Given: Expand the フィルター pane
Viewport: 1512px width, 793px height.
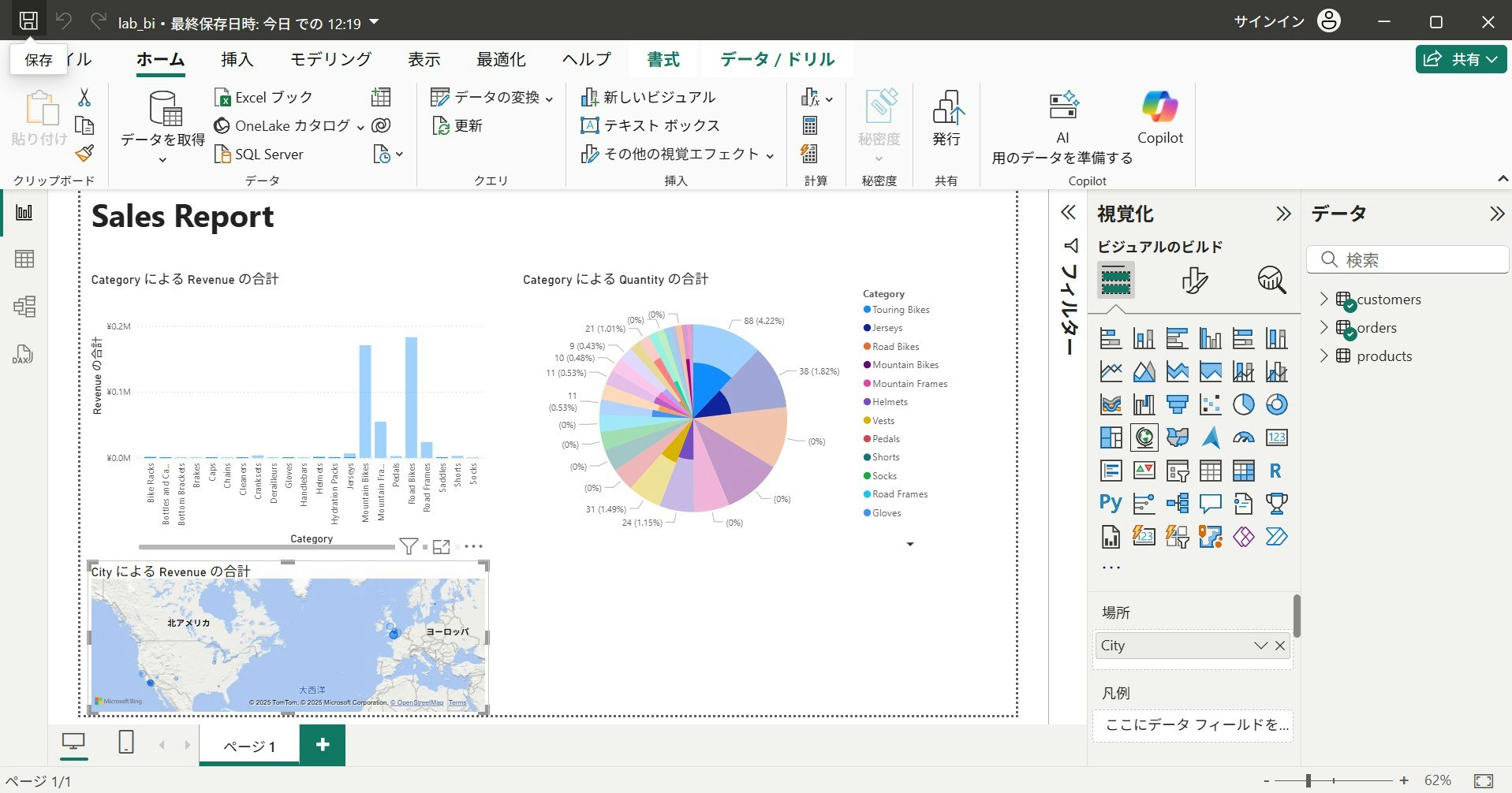Looking at the screenshot, I should pyautogui.click(x=1069, y=213).
